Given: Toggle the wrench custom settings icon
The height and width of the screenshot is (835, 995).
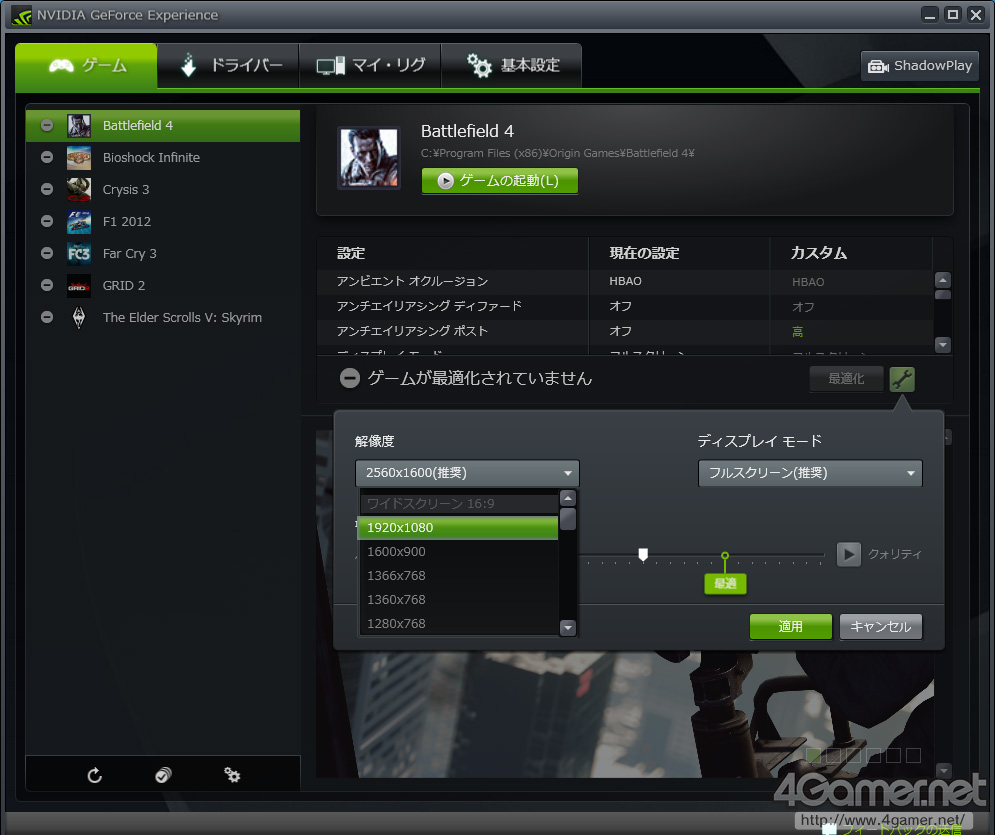Looking at the screenshot, I should [x=902, y=379].
